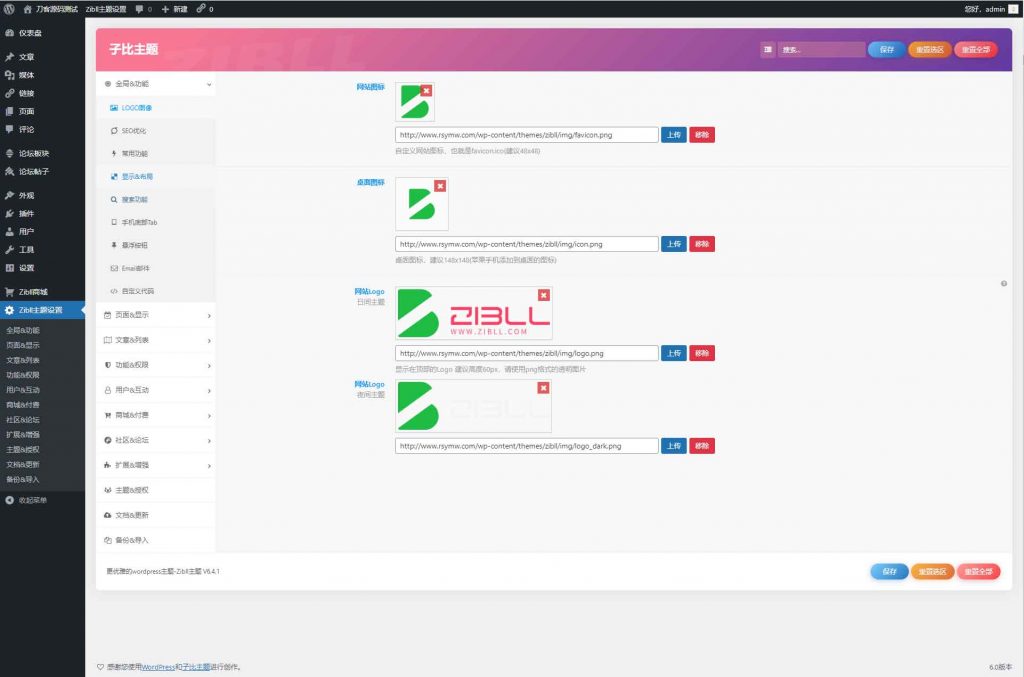Click 上传 button for the favicon URL
The width and height of the screenshot is (1024, 677).
click(x=674, y=135)
